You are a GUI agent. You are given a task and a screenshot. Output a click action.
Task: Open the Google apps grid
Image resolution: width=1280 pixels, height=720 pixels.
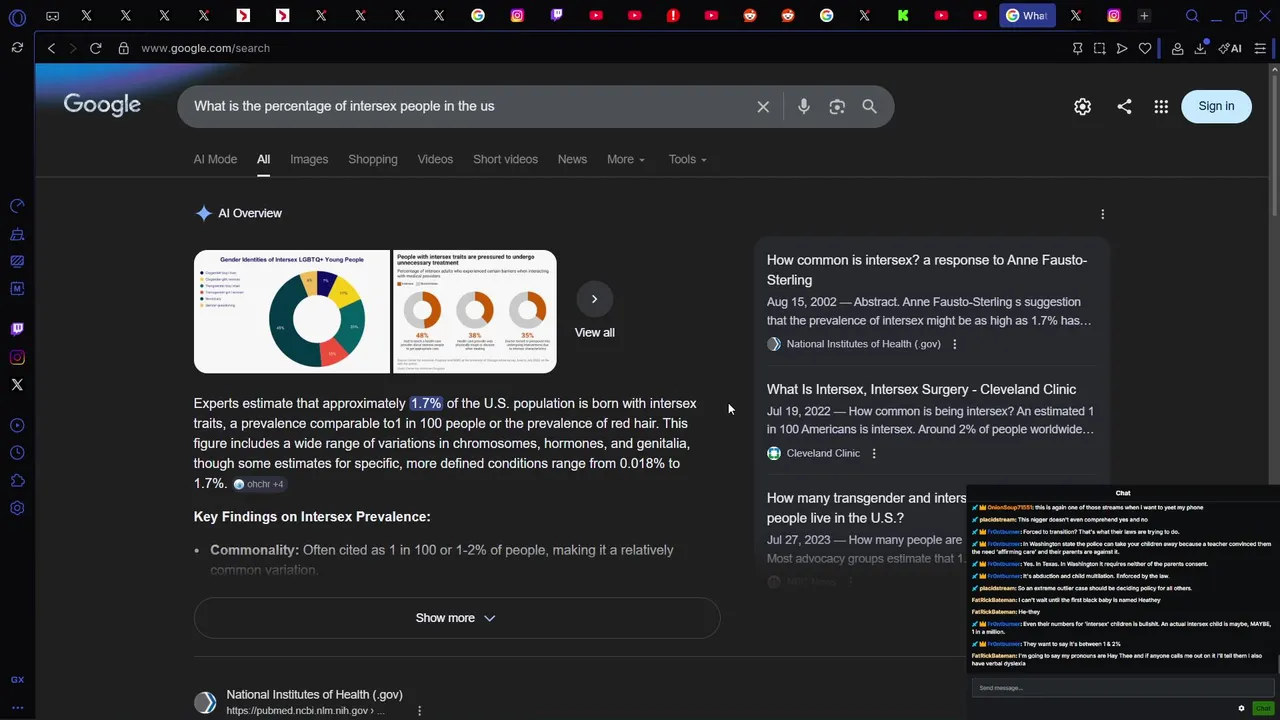[1161, 106]
